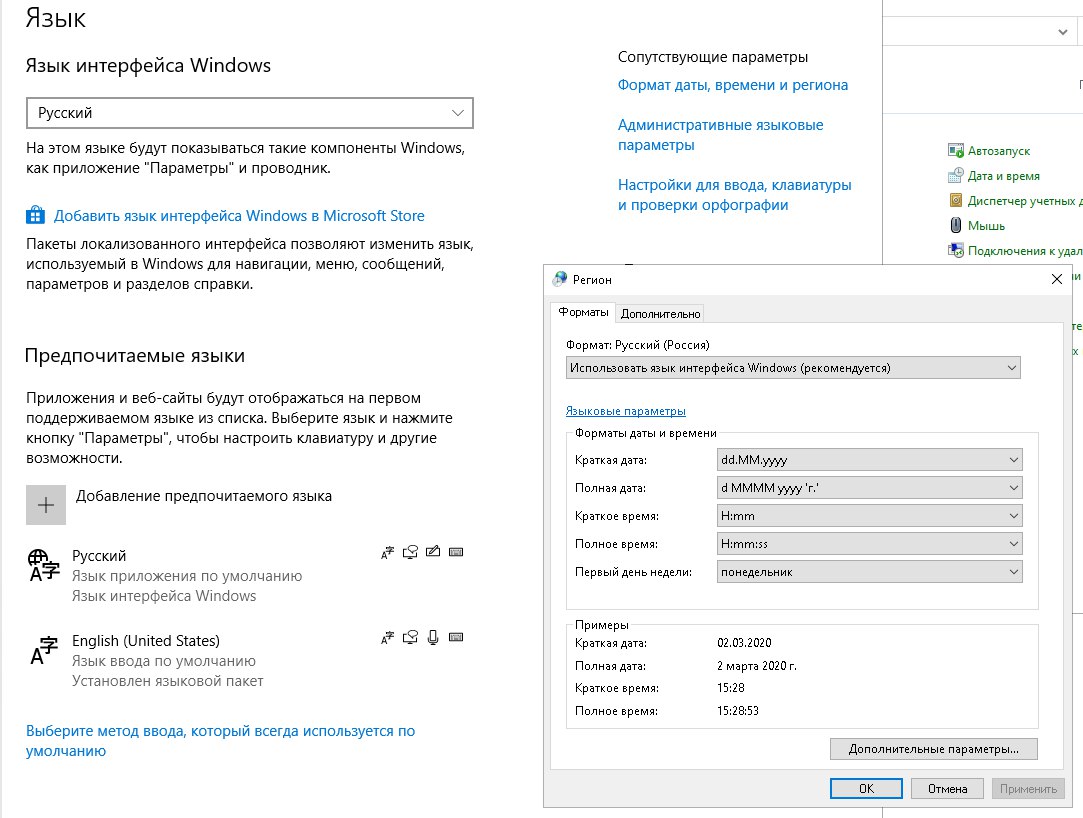Screen dimensions: 1083x818
Task: Click keyboard icon in English row
Action: pyautogui.click(x=456, y=637)
